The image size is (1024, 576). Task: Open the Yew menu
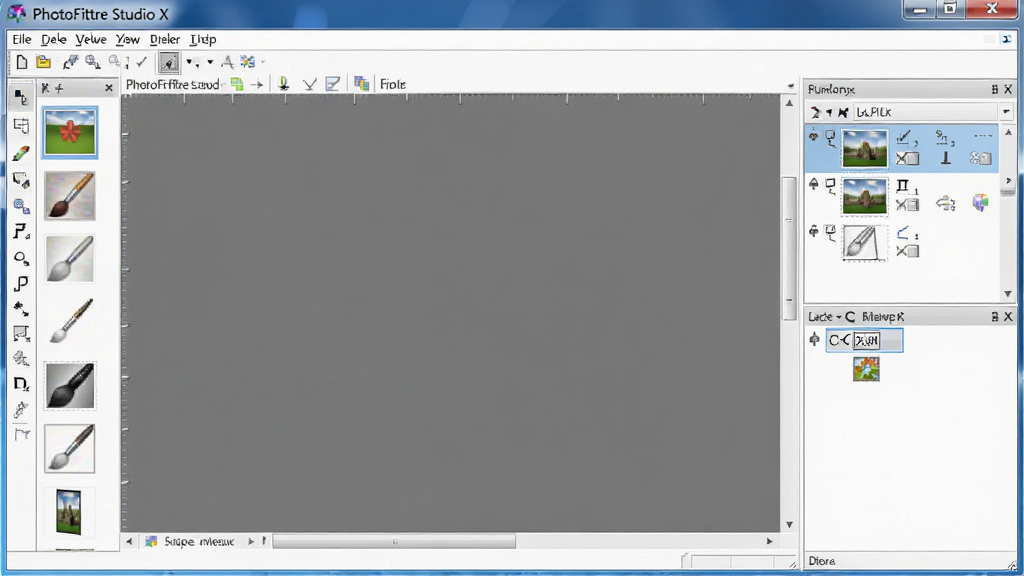[x=127, y=39]
